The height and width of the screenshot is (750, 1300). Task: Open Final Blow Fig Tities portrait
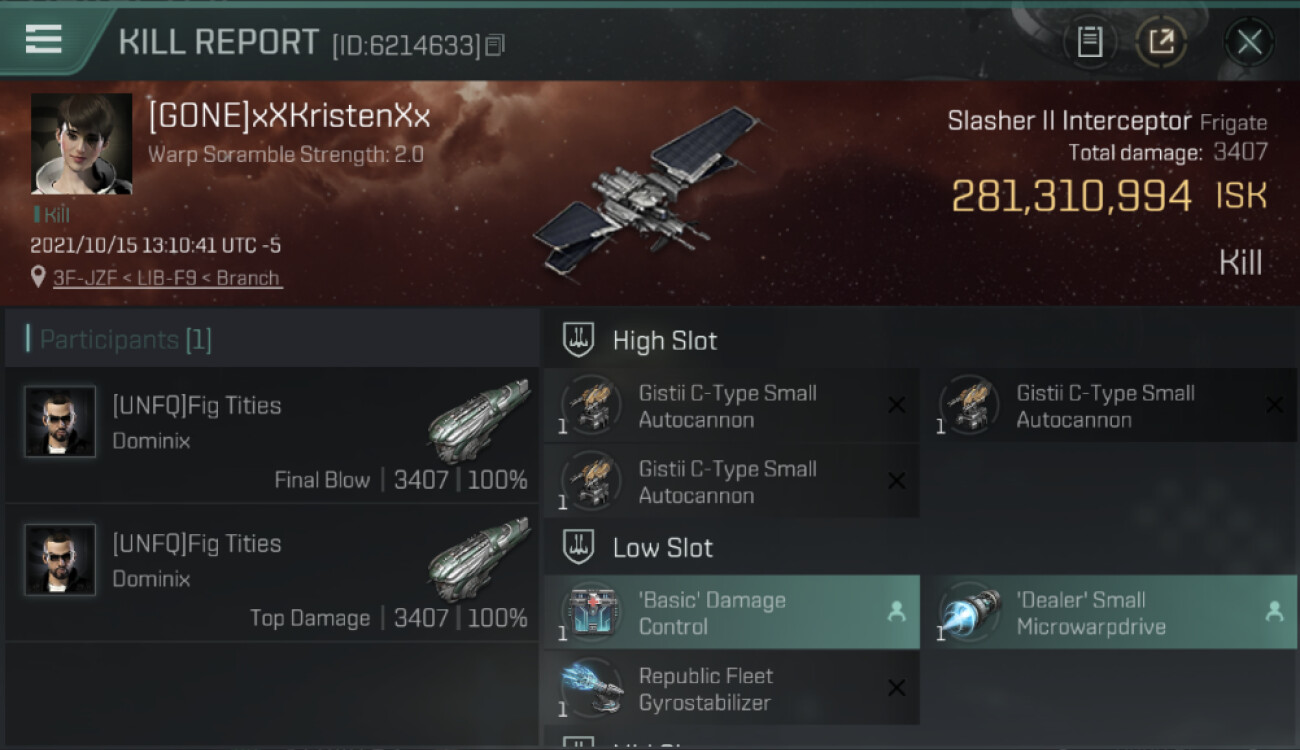[60, 422]
